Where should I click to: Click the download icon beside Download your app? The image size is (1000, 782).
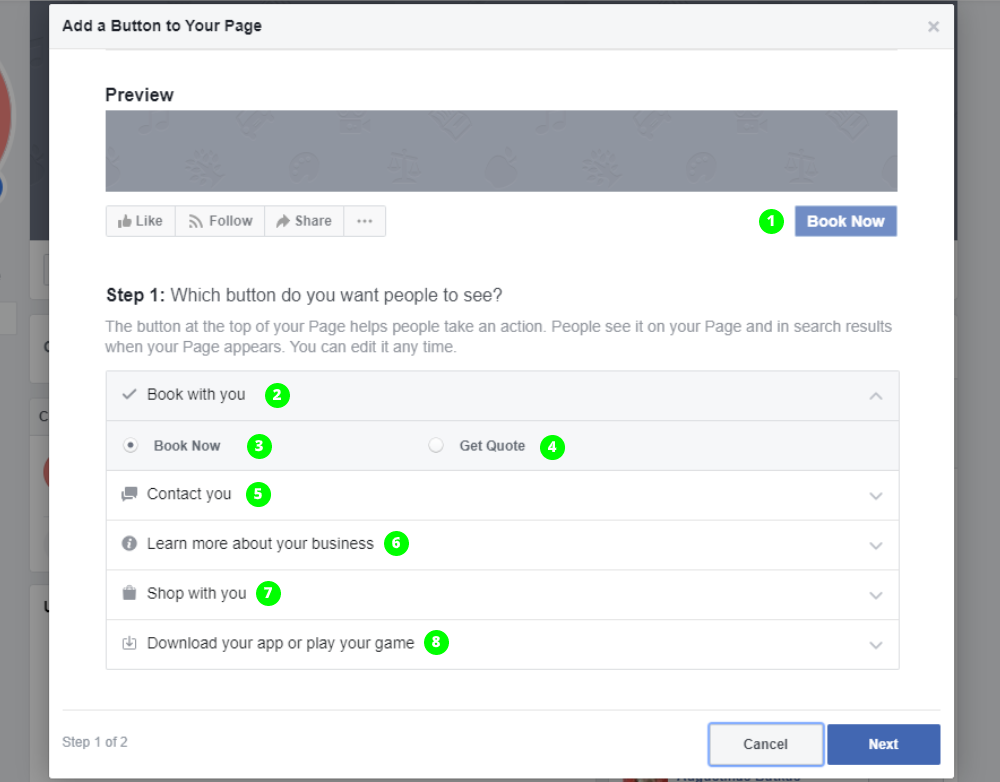[129, 642]
